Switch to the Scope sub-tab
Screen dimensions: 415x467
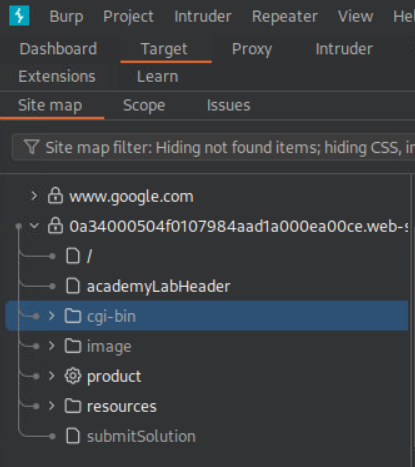click(144, 105)
